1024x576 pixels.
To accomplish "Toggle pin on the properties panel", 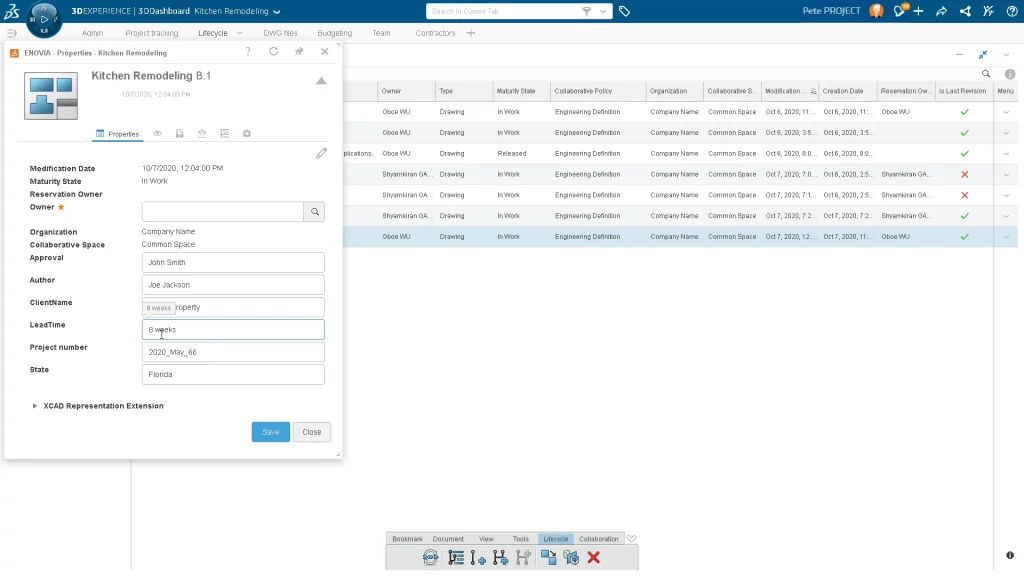I will point(299,52).
